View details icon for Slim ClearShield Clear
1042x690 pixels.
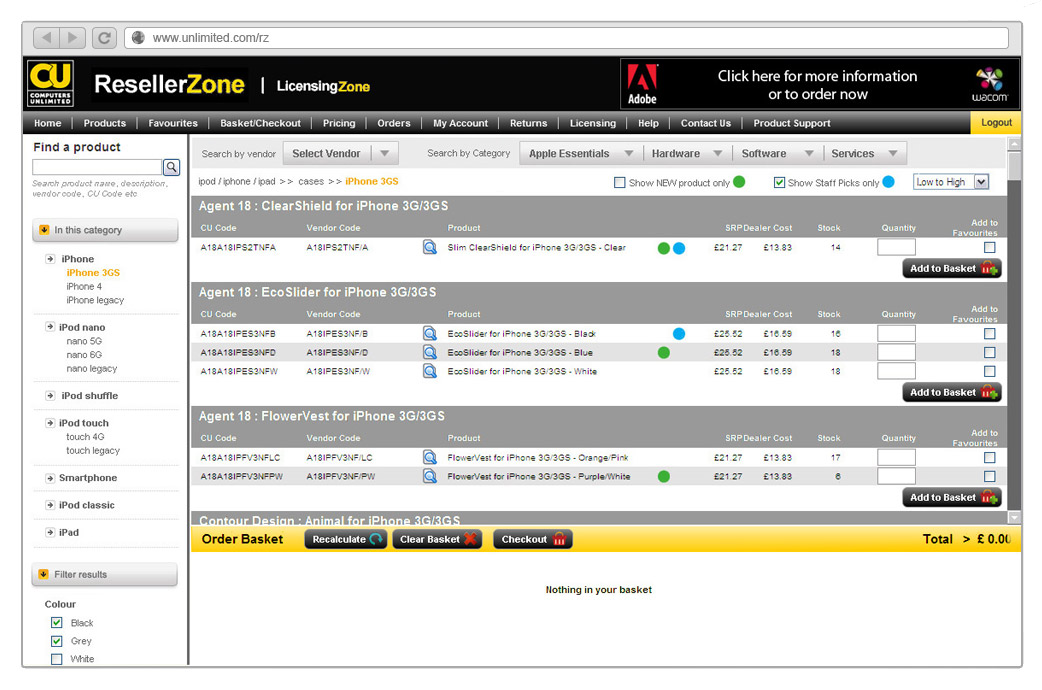coord(430,247)
